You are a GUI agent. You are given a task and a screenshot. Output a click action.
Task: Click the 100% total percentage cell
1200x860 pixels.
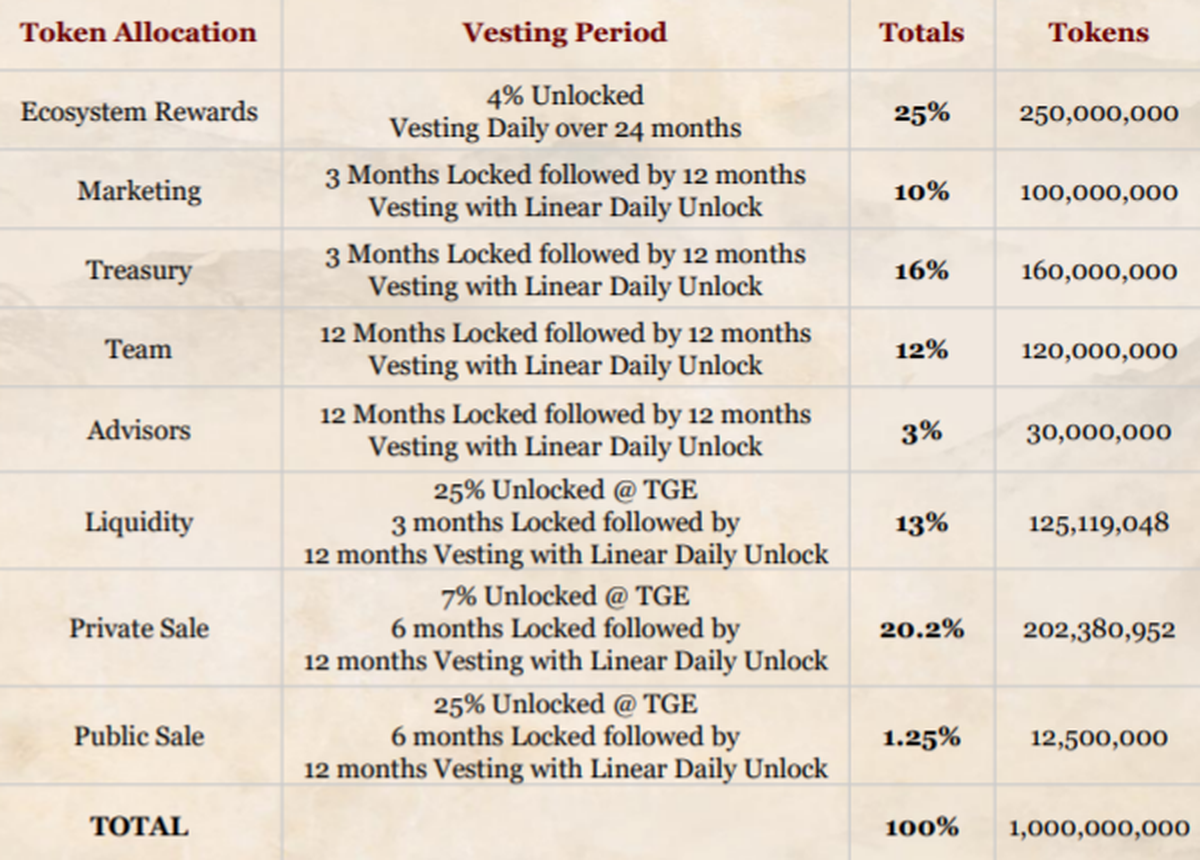pyautogui.click(x=921, y=827)
